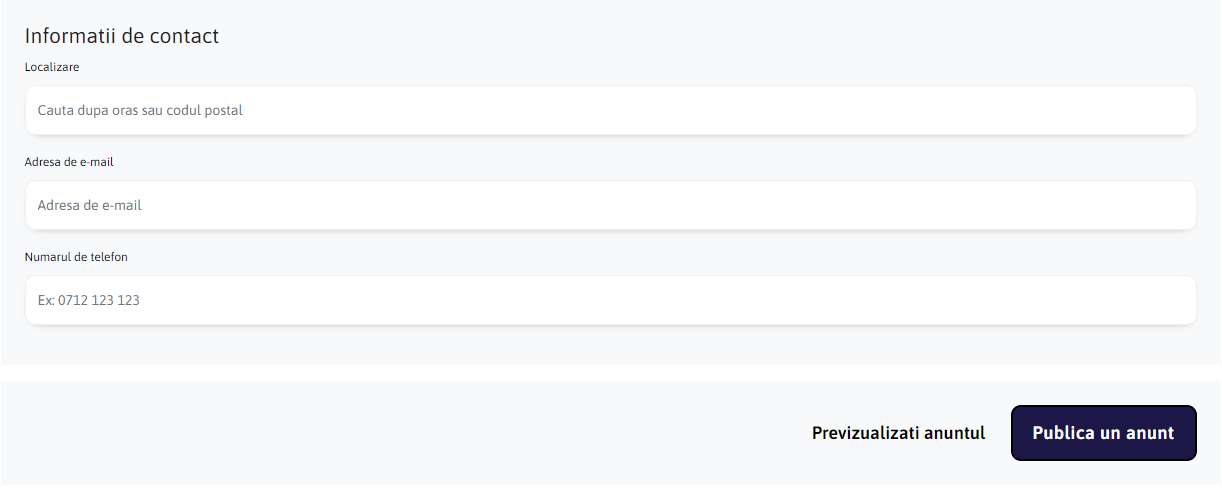This screenshot has width=1222, height=489.
Task: Open Previzualizati anuntul preview link
Action: click(x=898, y=433)
